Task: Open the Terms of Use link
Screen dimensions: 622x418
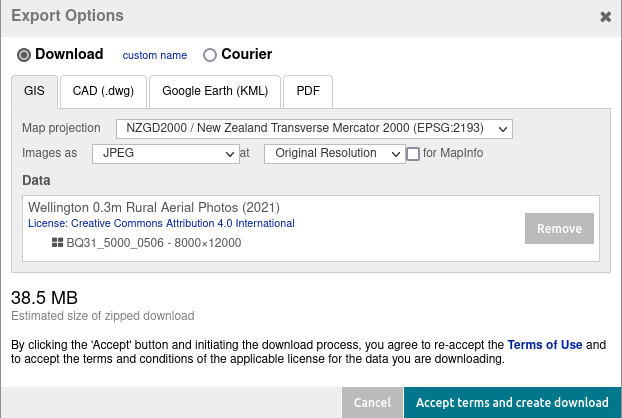Action: (x=544, y=345)
